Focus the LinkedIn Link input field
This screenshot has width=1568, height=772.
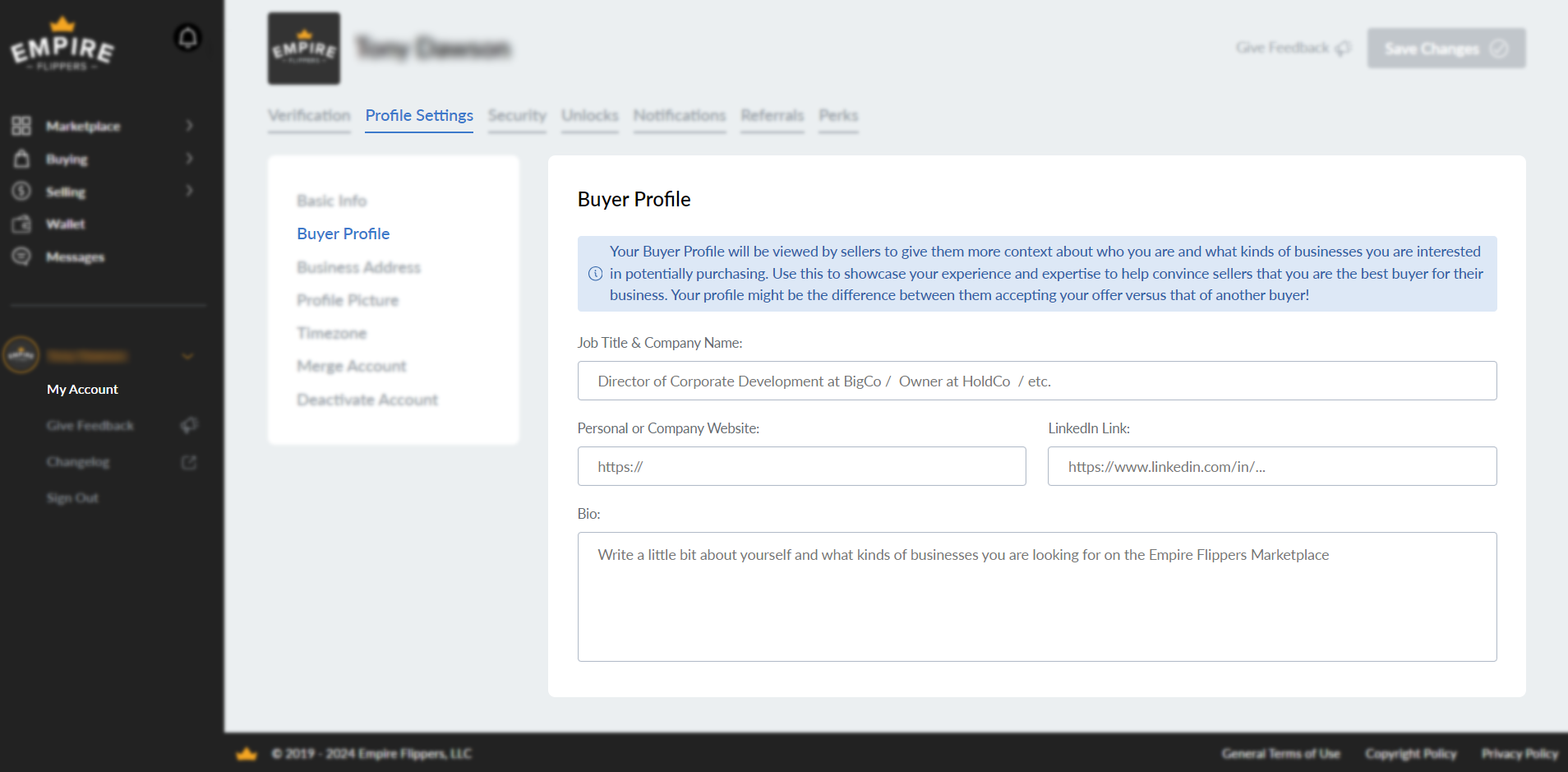pos(1271,466)
